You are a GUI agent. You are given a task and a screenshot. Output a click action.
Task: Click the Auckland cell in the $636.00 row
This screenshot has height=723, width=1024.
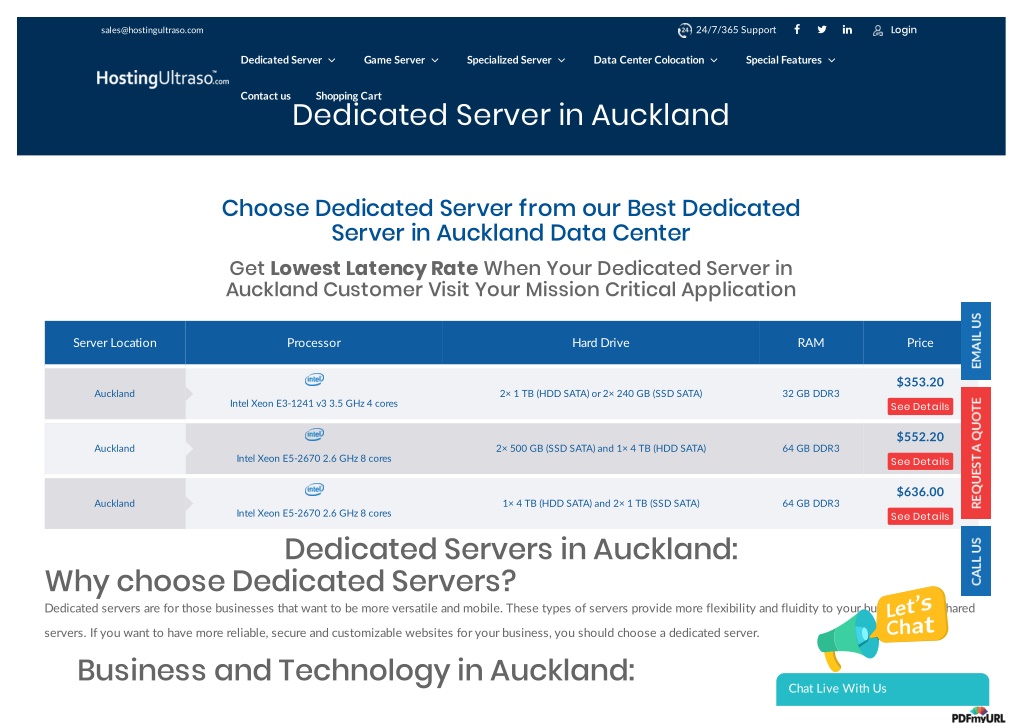115,504
